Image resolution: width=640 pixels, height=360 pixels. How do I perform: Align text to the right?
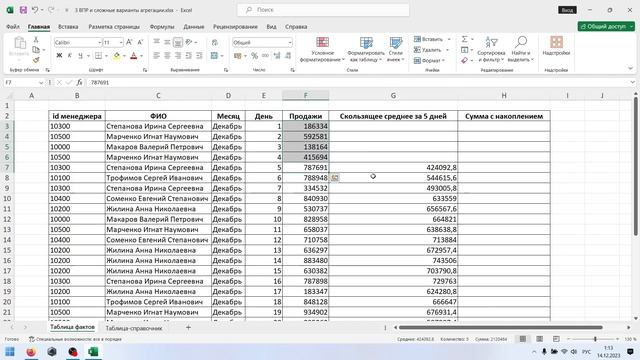tap(178, 56)
